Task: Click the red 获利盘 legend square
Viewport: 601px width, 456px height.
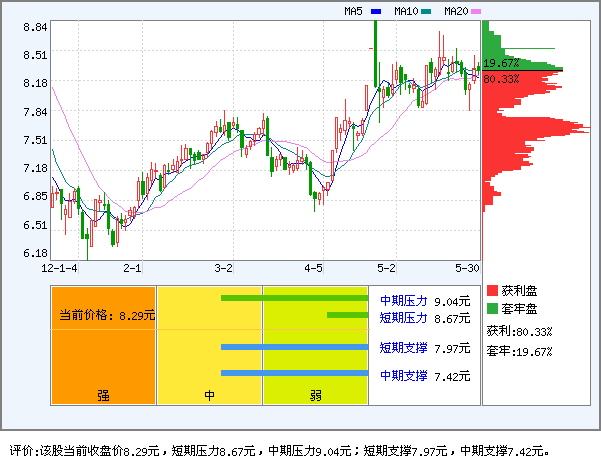Action: tap(491, 290)
